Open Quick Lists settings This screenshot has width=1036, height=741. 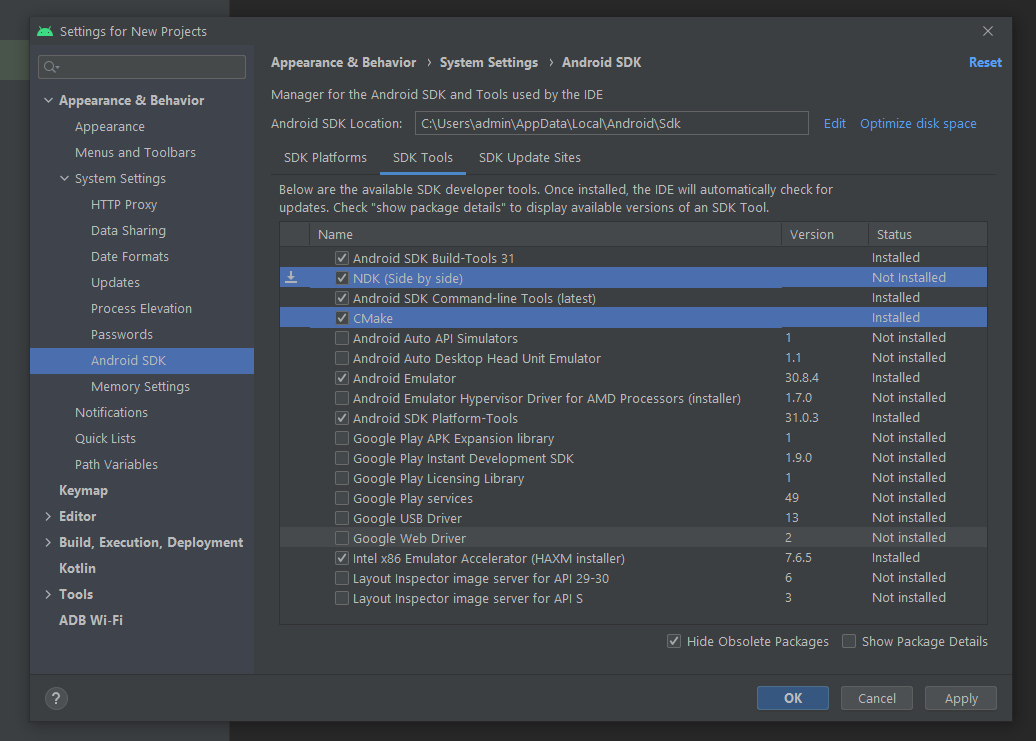[x=105, y=439]
